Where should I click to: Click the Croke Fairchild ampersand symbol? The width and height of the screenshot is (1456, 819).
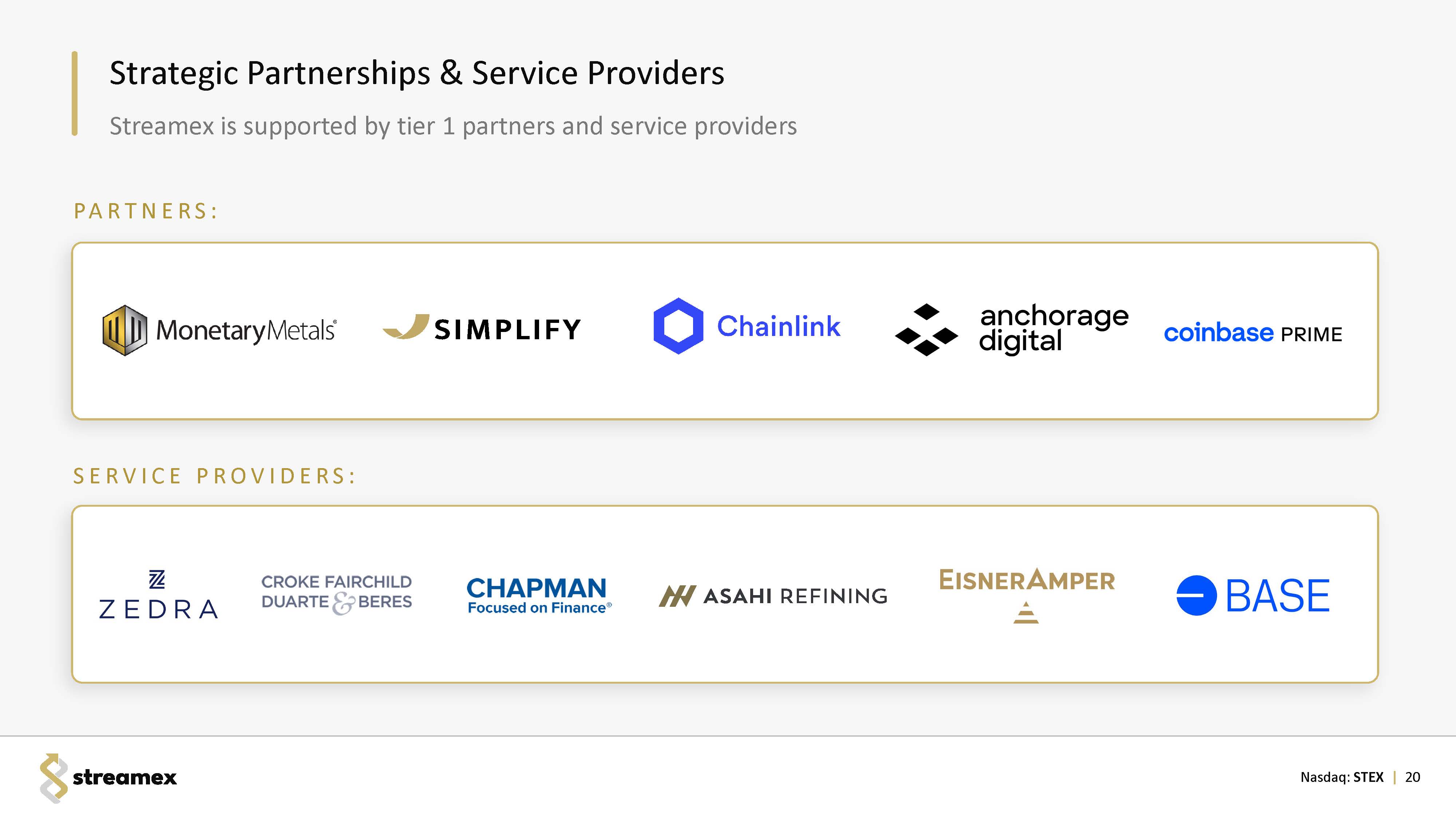(343, 603)
